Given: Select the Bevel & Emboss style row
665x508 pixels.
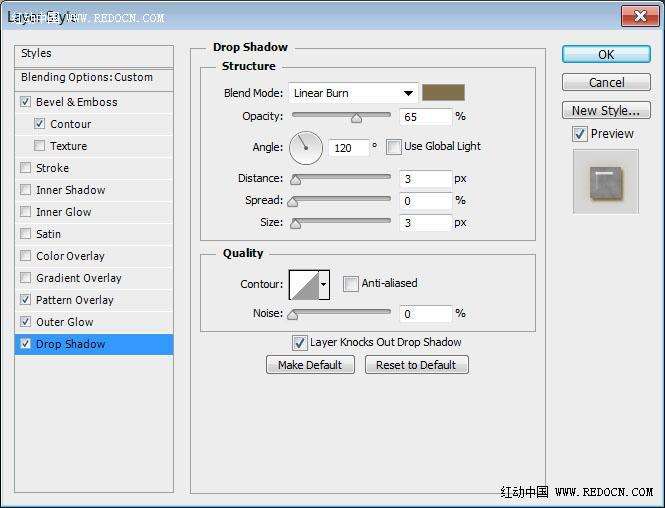Looking at the screenshot, I should (x=94, y=102).
